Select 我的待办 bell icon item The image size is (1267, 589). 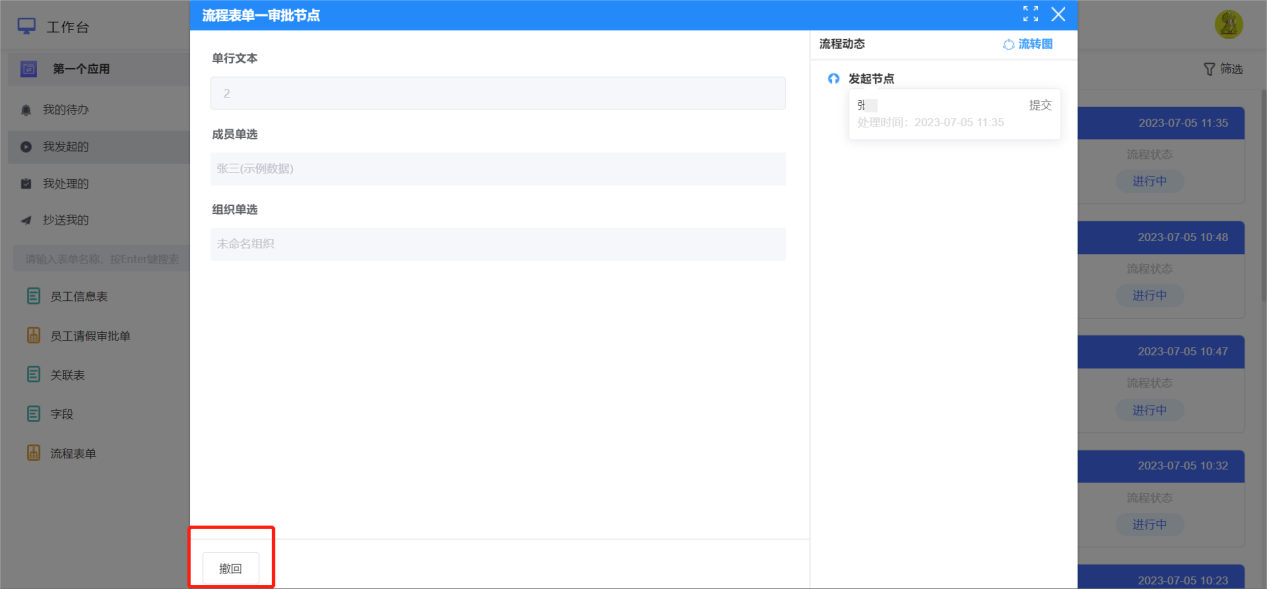click(x=26, y=110)
